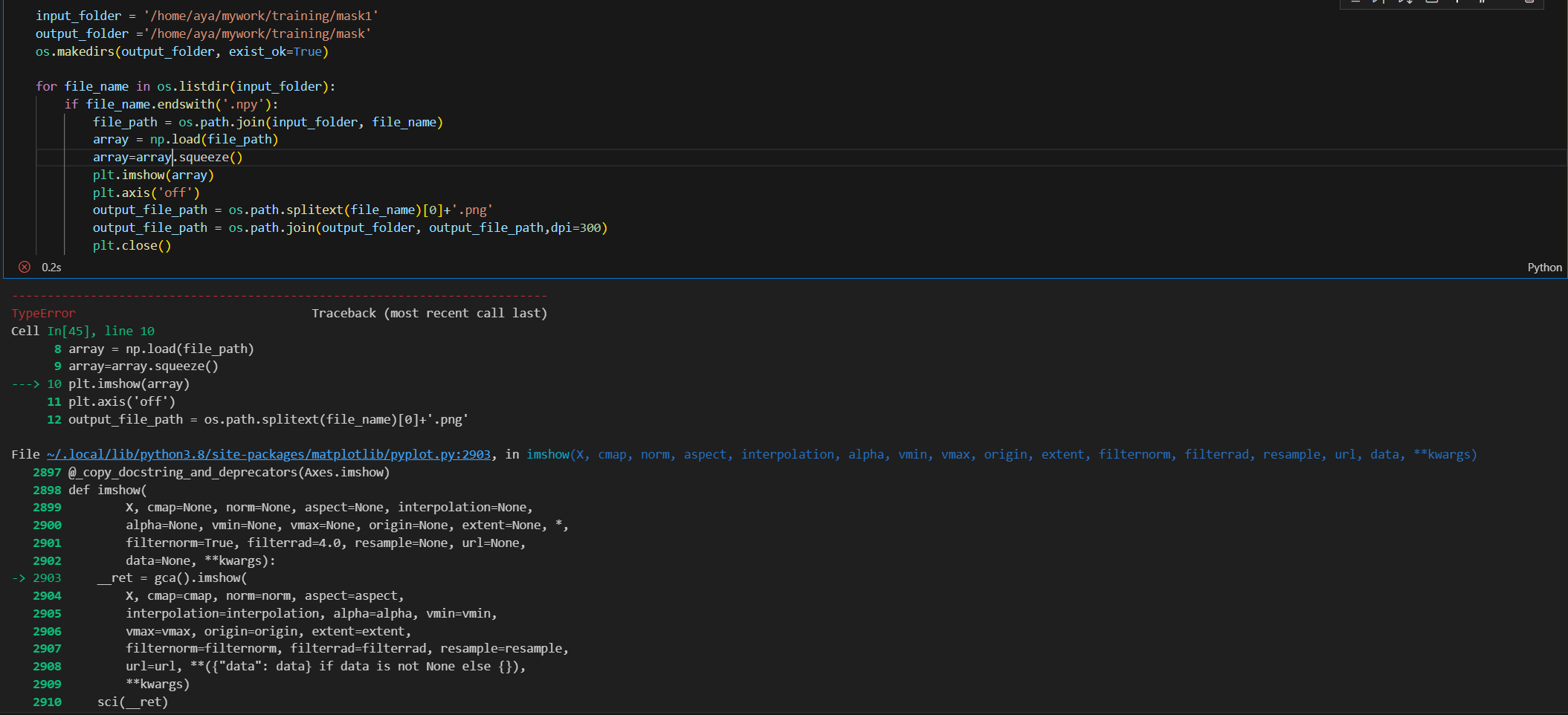
Task: Click 'X, cmap=None, norm=None' line 2899
Action: 329,507
